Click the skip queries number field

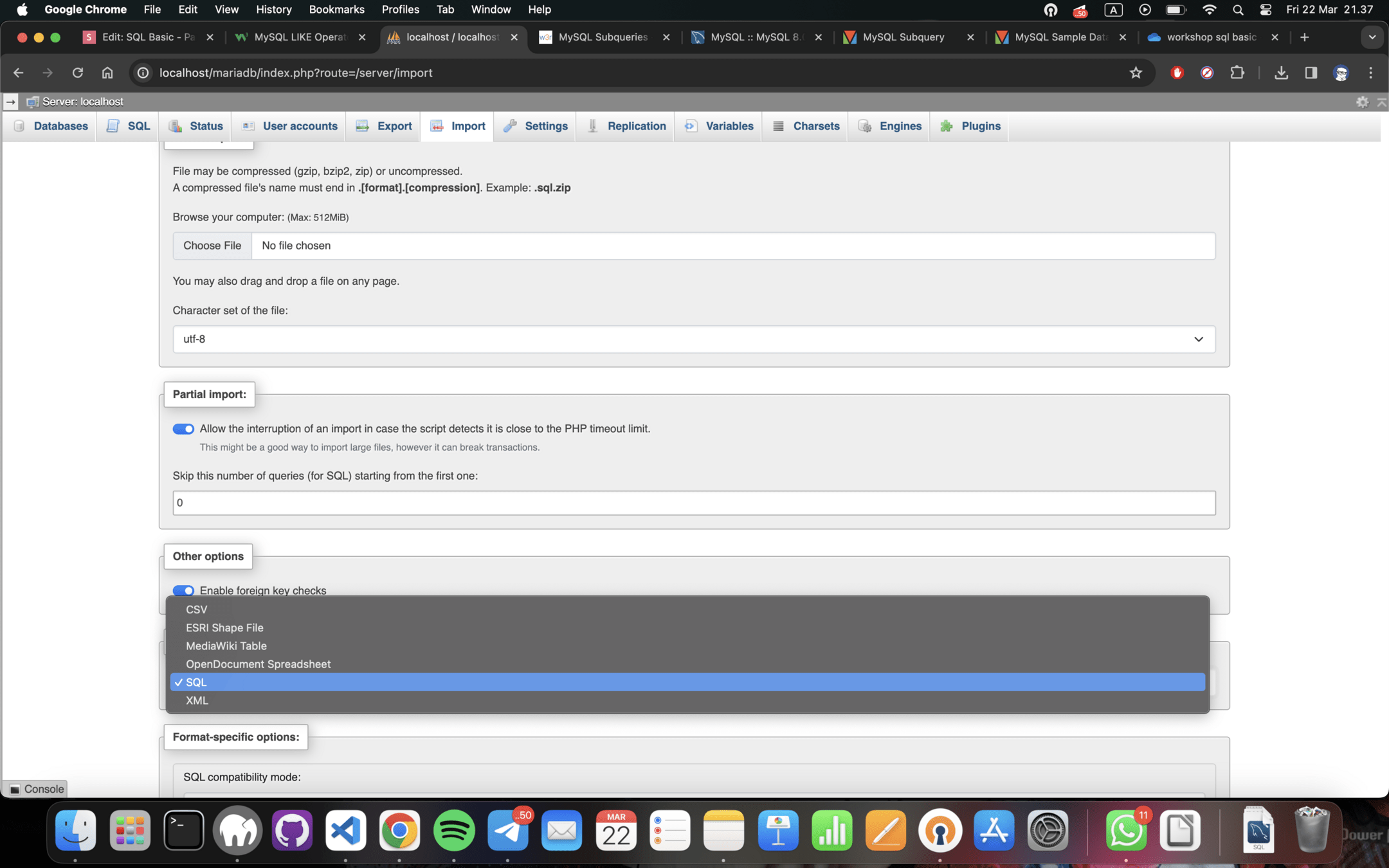tap(693, 503)
